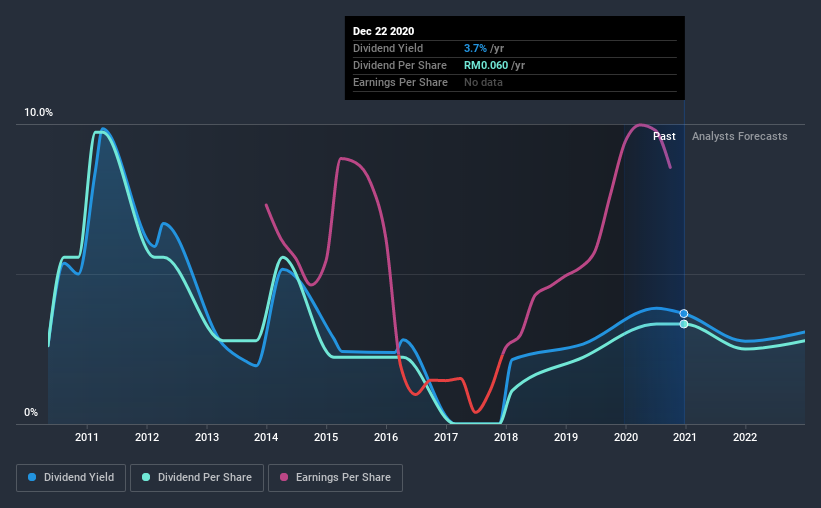
Task: Click the 10.0% y-axis label
Action: (38, 113)
